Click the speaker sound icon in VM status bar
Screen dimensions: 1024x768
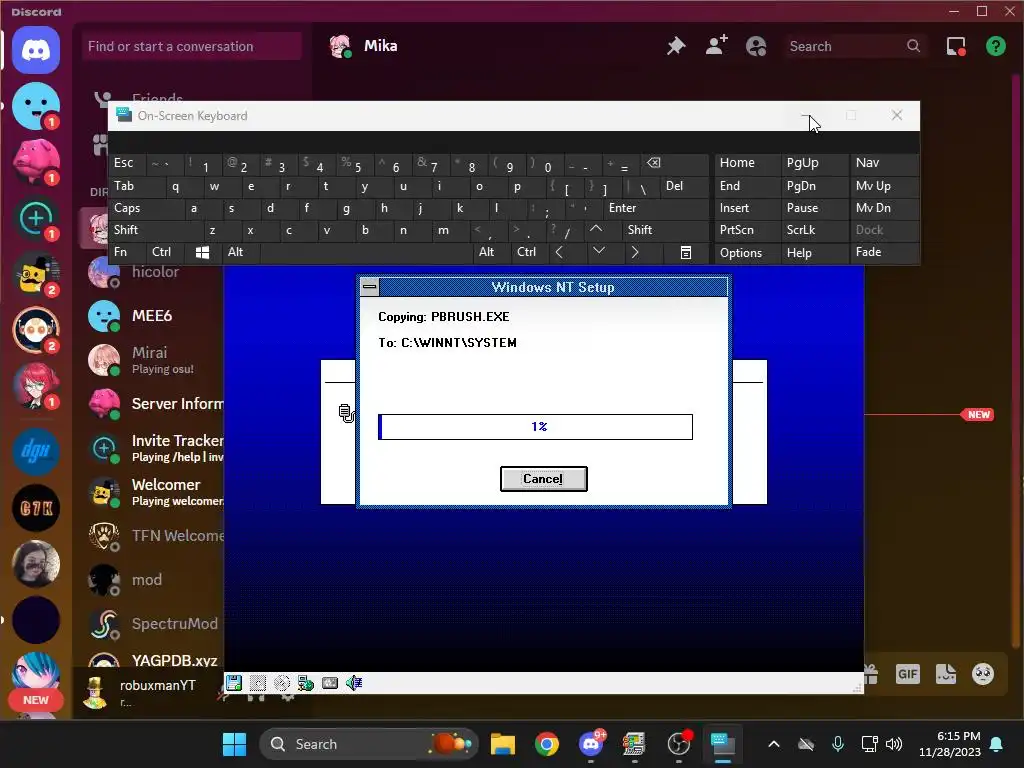click(354, 683)
